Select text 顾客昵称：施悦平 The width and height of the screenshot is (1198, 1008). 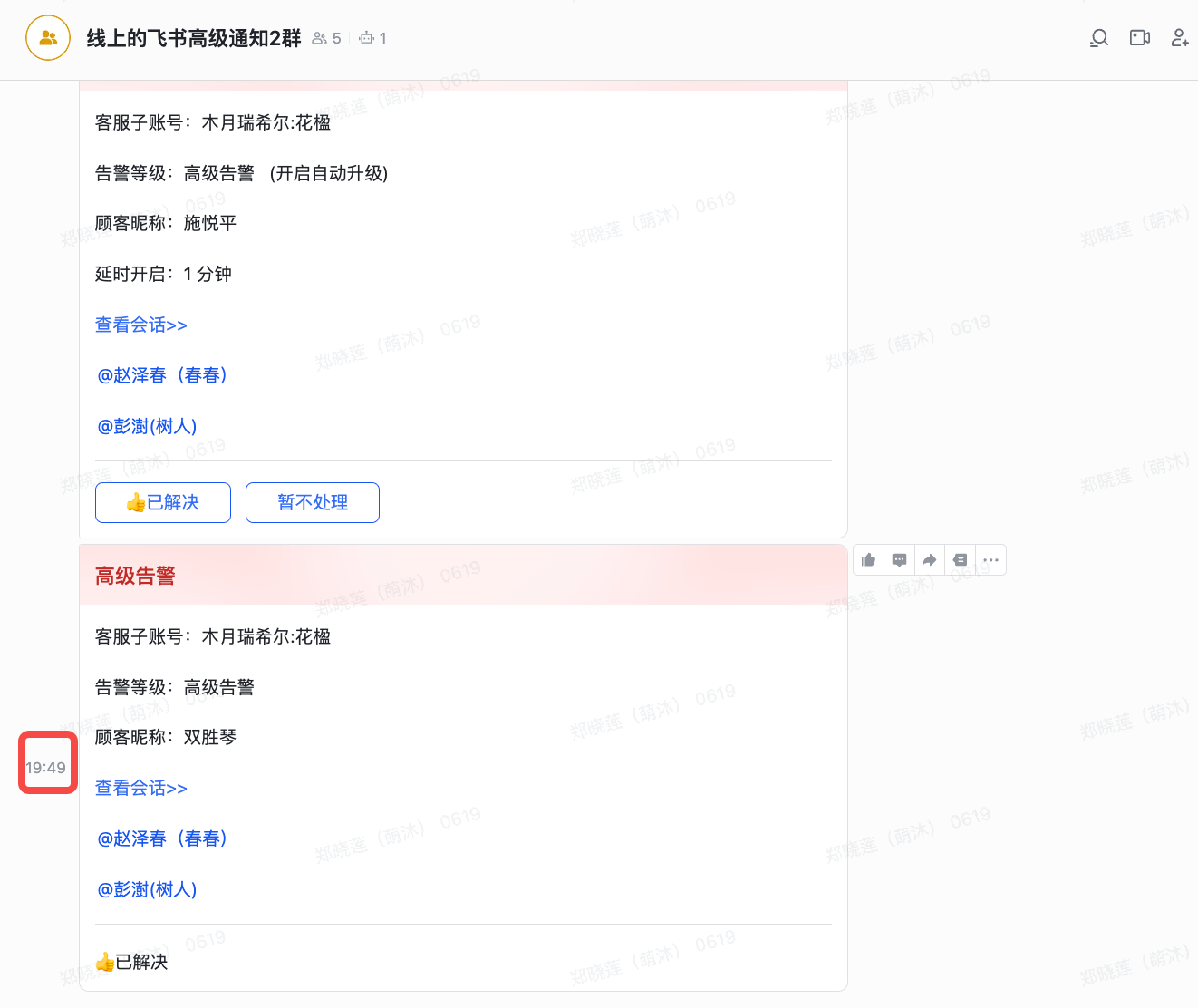(x=166, y=223)
